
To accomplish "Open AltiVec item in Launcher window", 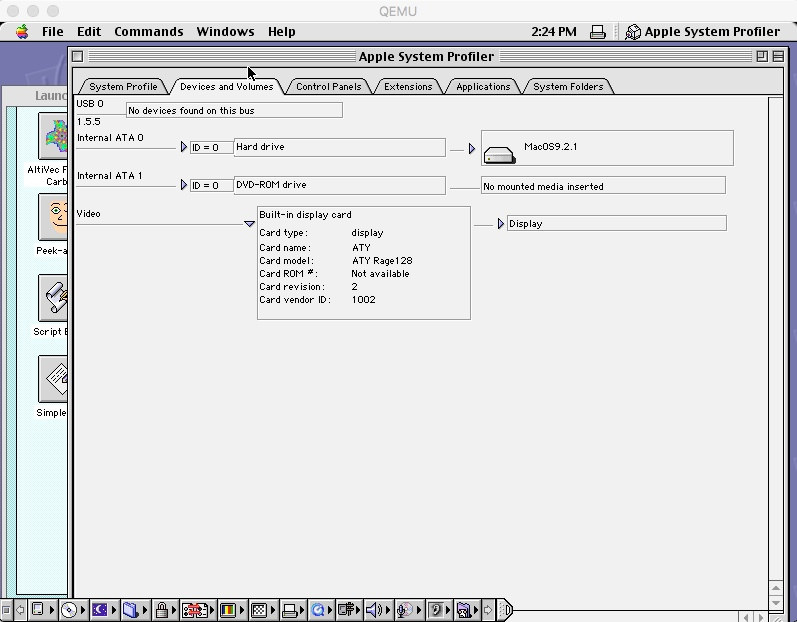I will (53, 136).
